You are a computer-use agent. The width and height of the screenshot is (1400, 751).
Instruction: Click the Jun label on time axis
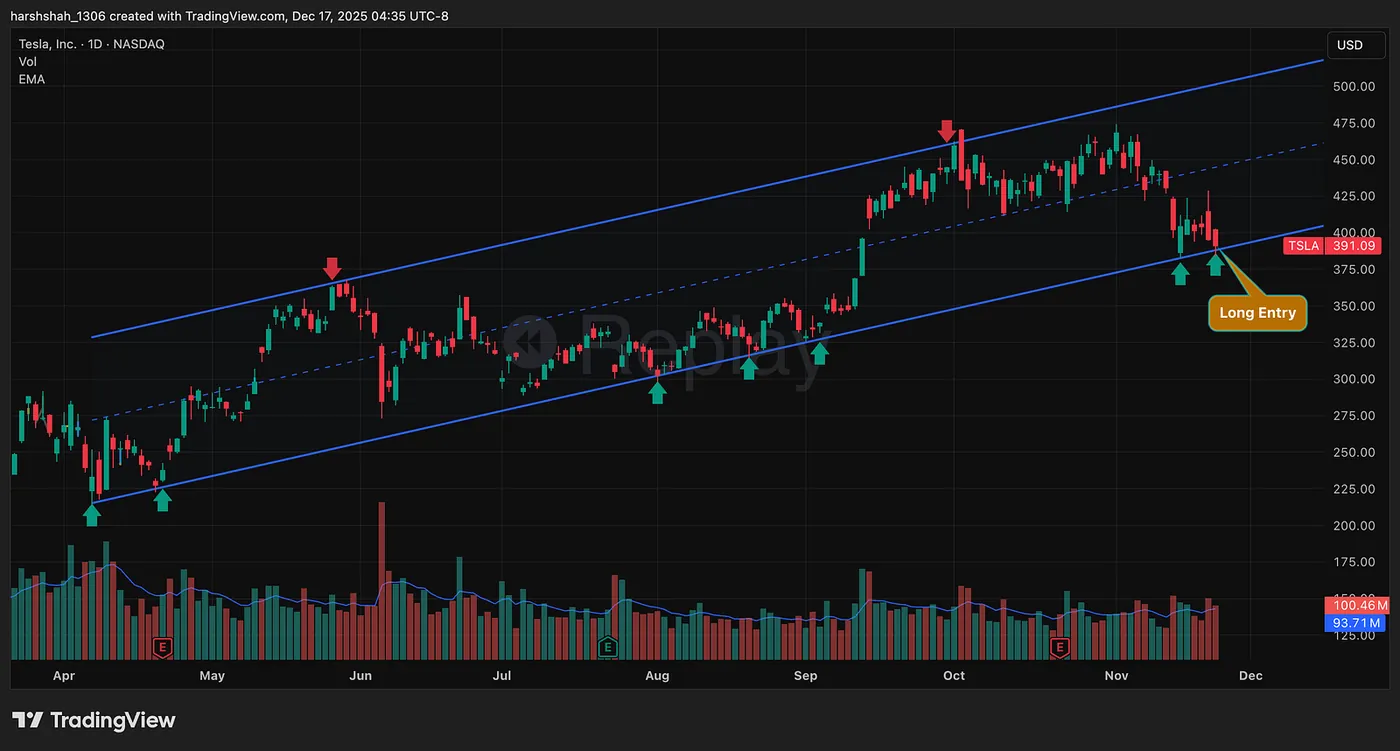[x=360, y=676]
